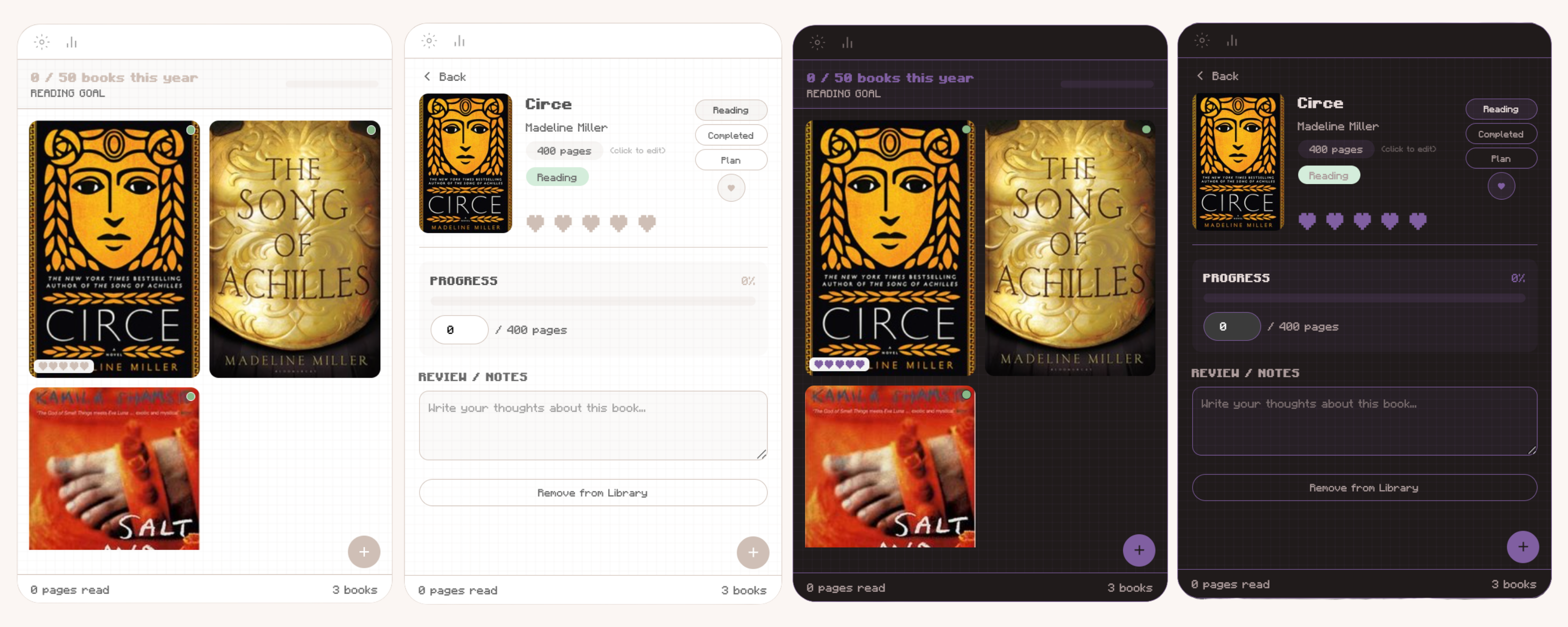Favorite Circe with heart circle in light detail
Screen dimensions: 1568x627
[x=731, y=188]
